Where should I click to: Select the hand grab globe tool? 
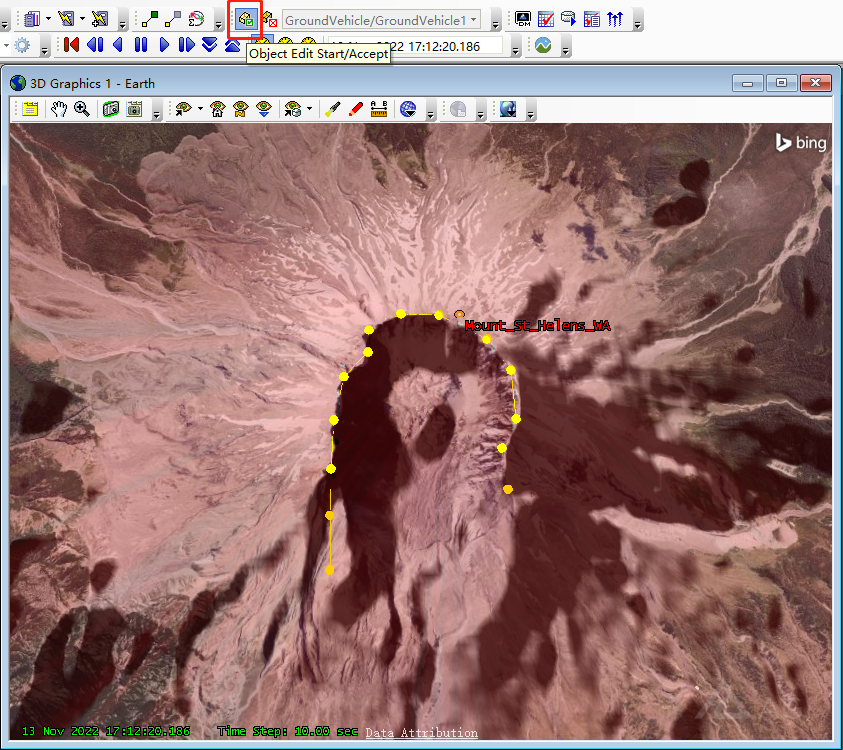[x=59, y=109]
